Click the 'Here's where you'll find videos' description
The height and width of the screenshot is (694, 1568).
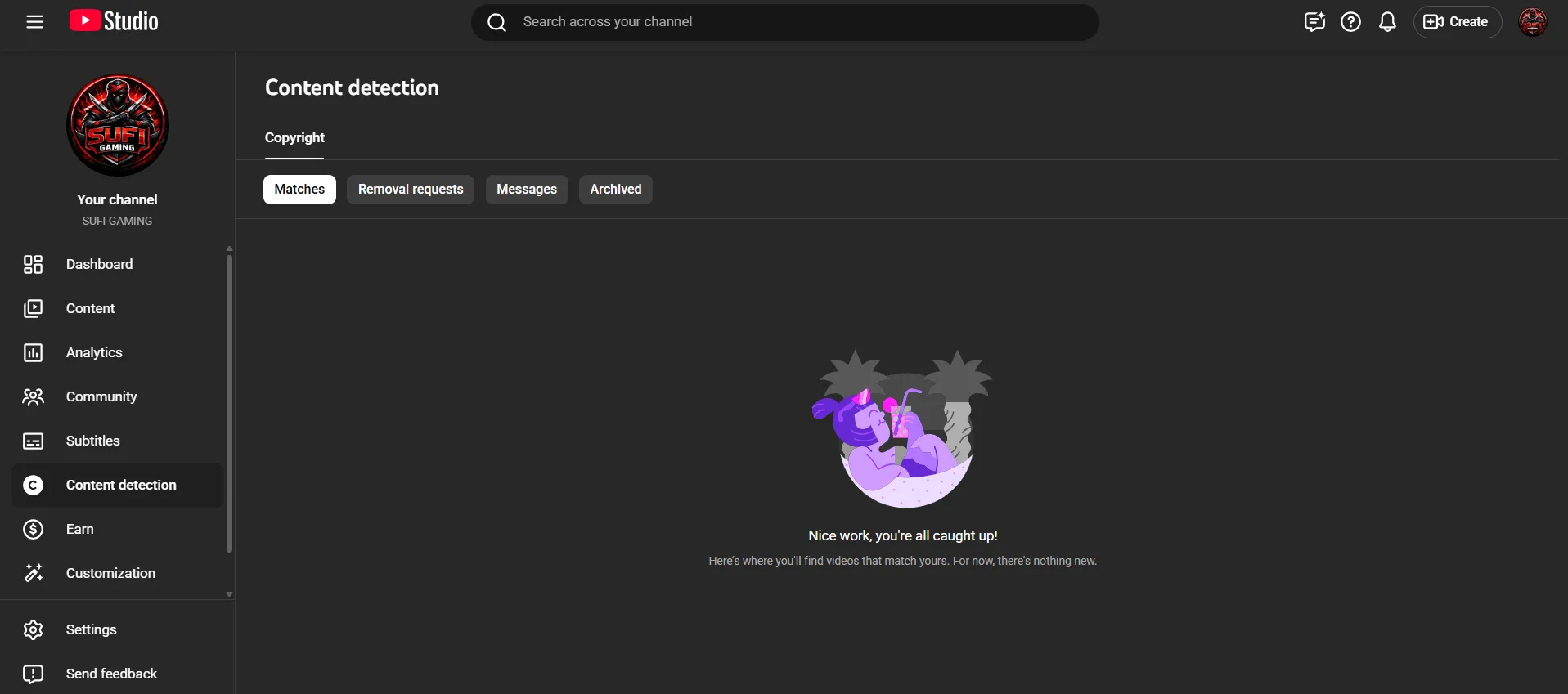pyautogui.click(x=903, y=561)
